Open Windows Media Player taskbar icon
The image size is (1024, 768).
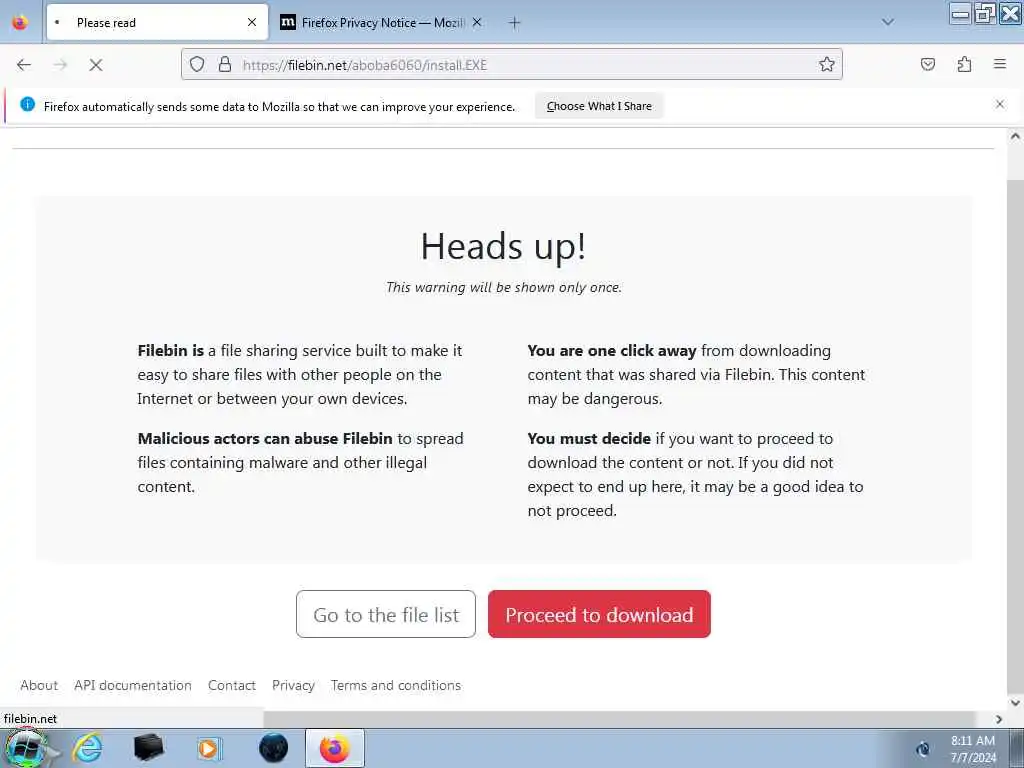coord(209,748)
